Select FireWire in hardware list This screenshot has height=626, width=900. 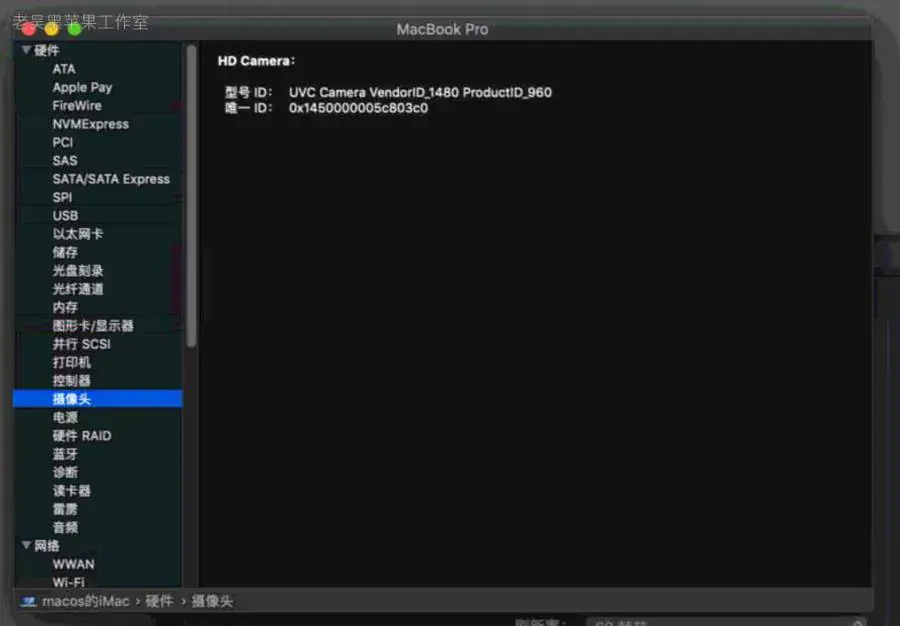pyautogui.click(x=77, y=106)
